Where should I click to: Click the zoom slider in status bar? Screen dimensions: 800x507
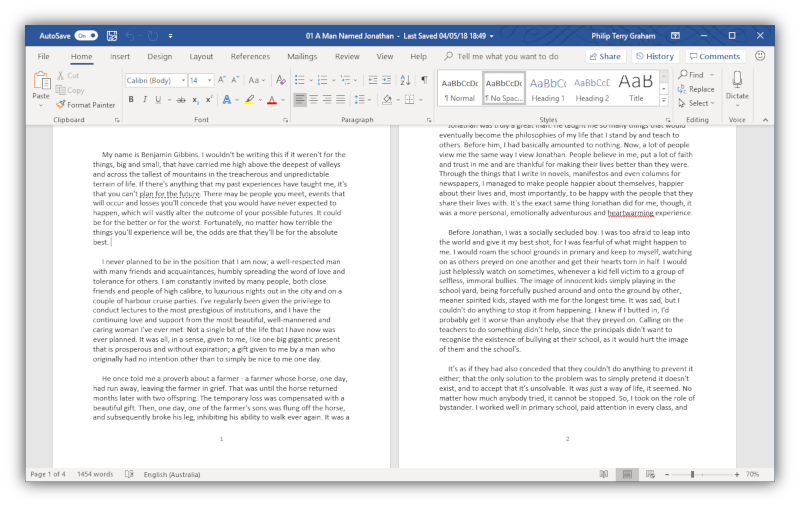click(693, 473)
